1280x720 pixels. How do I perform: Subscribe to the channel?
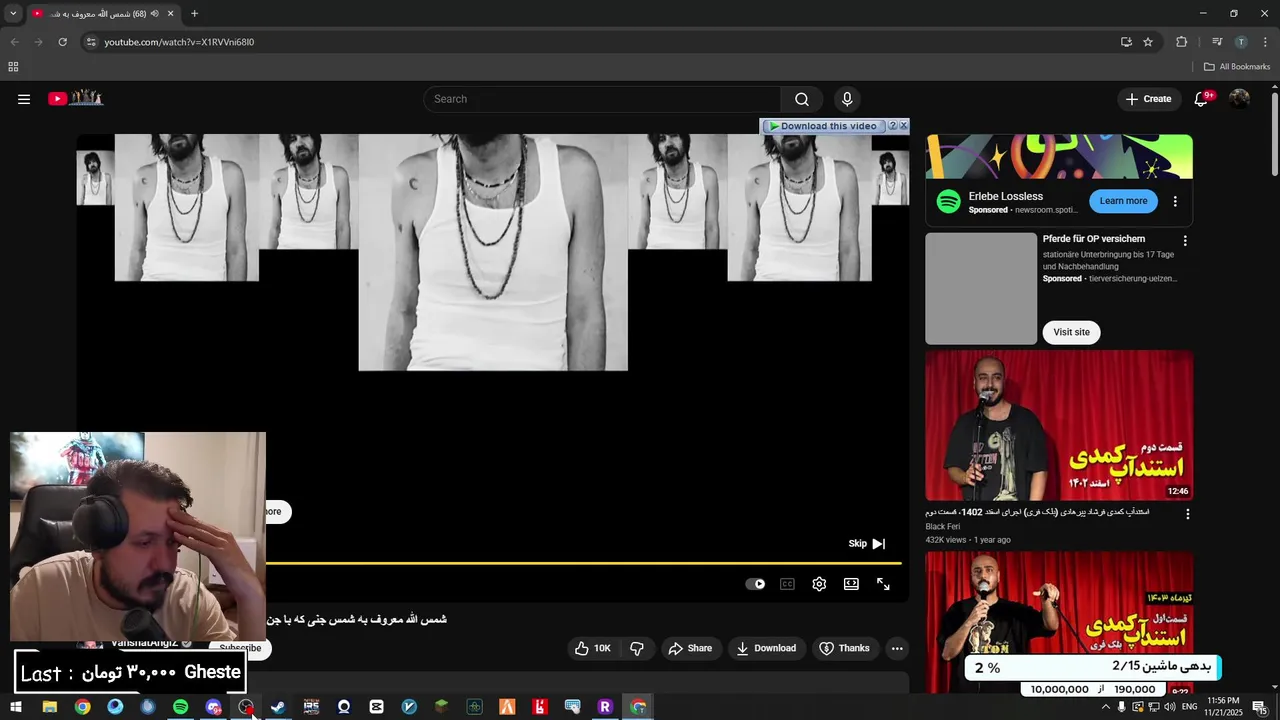[x=240, y=648]
